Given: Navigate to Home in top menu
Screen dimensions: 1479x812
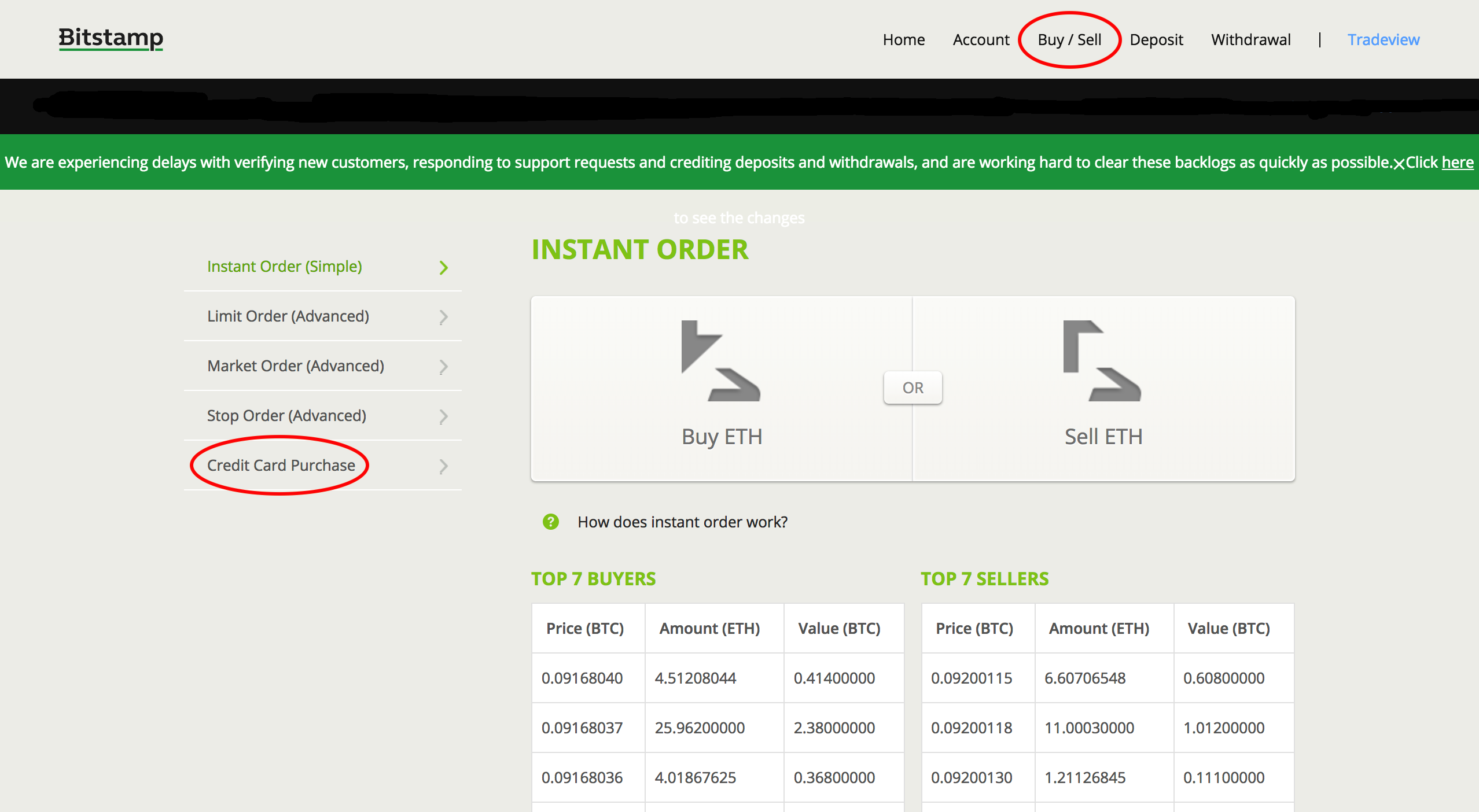Looking at the screenshot, I should tap(903, 40).
